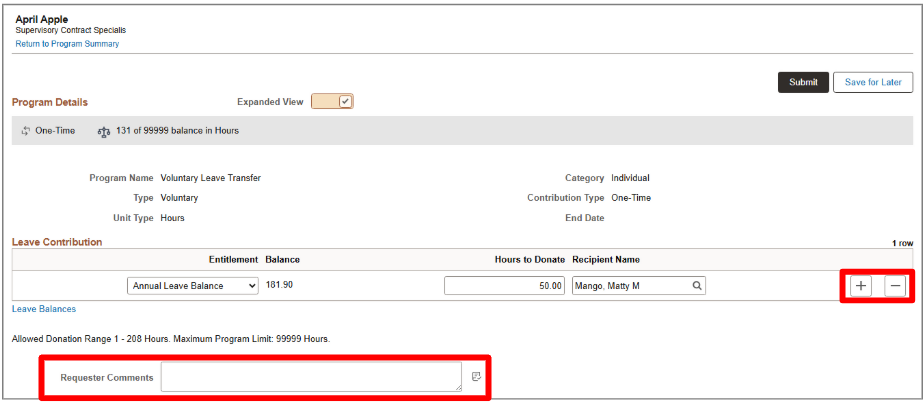
Task: Click the balance scale icon
Action: (x=104, y=131)
